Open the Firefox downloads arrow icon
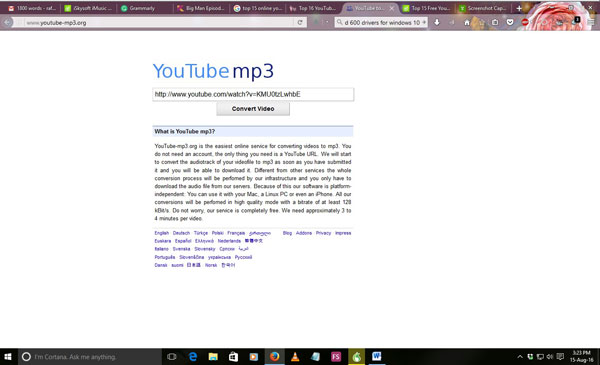This screenshot has height=365, width=600. [x=437, y=23]
